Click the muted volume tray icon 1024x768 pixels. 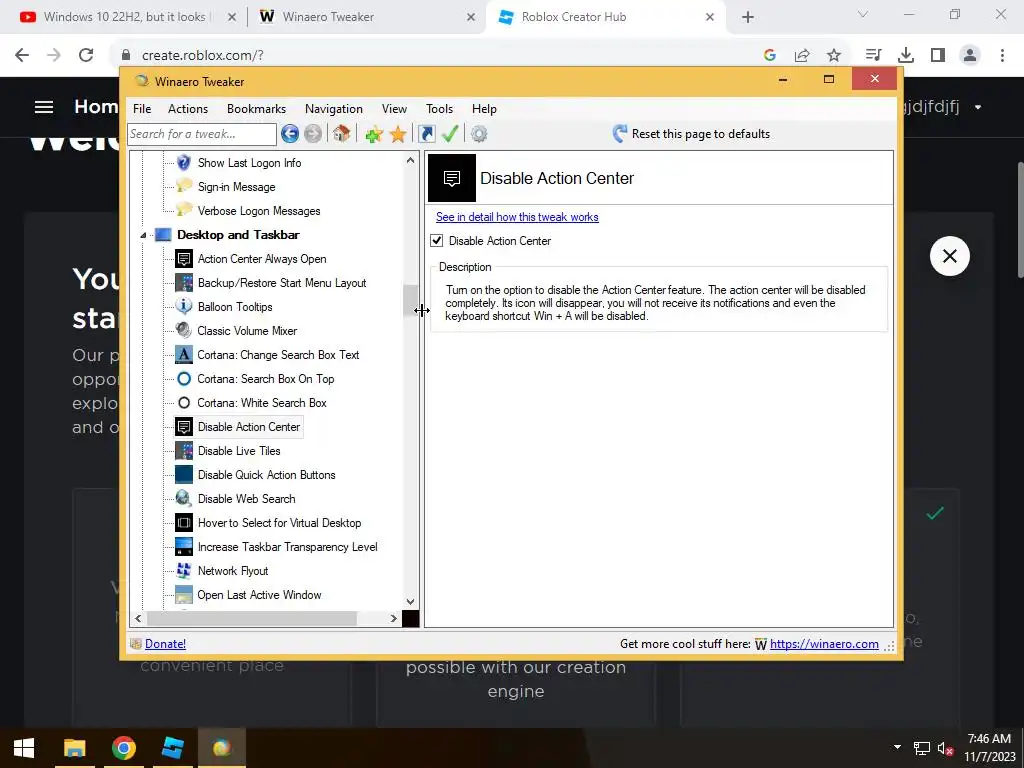946,748
